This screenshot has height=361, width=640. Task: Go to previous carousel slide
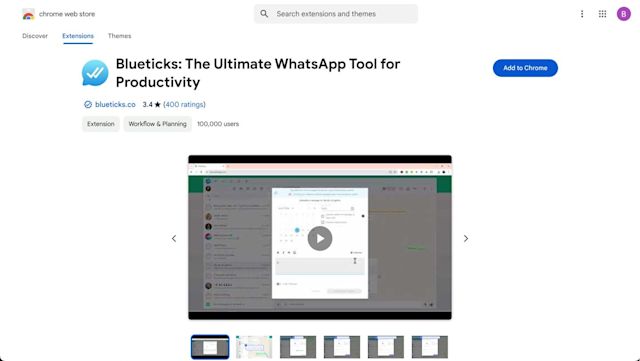[x=174, y=238]
